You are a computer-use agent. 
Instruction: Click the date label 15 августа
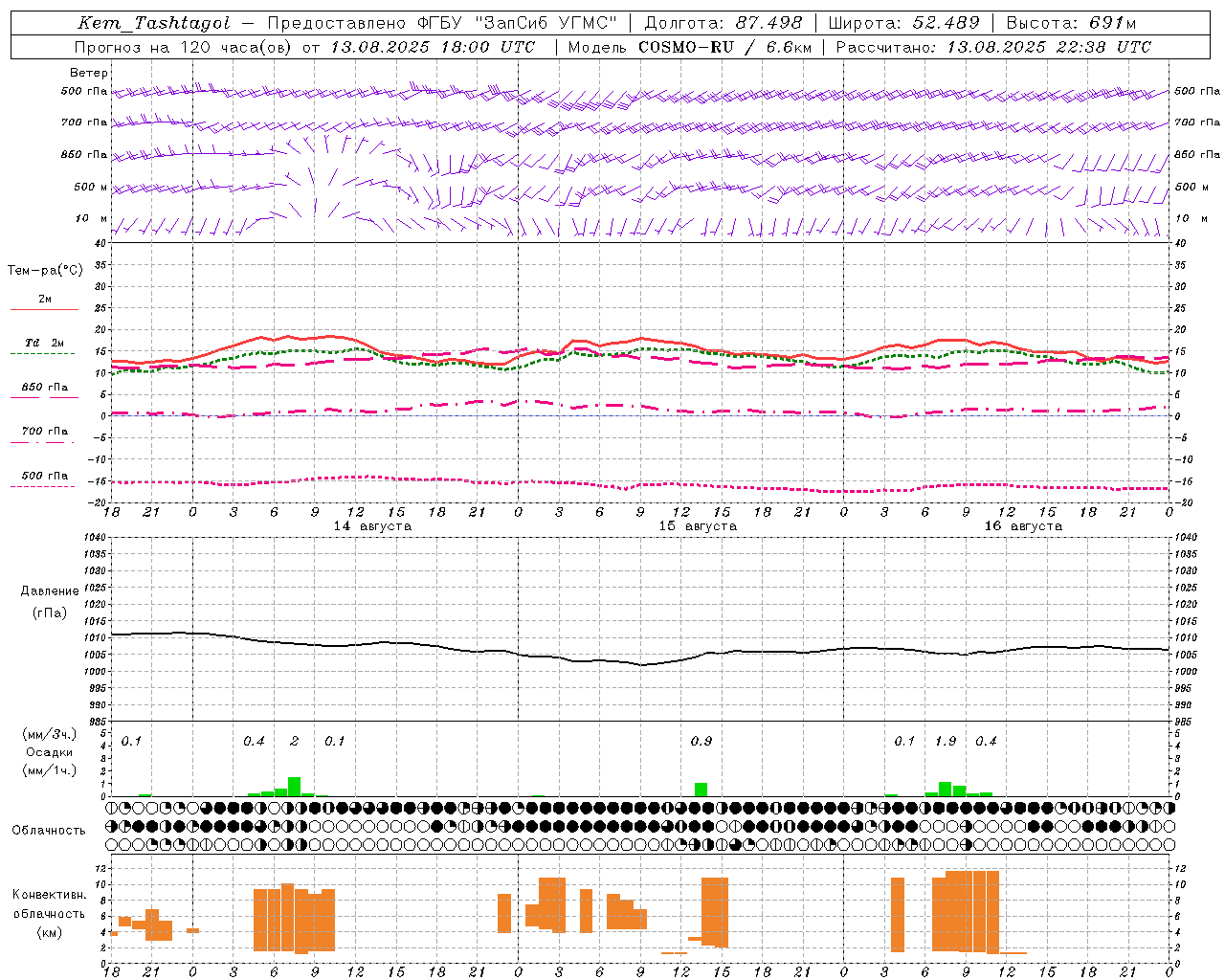[x=698, y=526]
